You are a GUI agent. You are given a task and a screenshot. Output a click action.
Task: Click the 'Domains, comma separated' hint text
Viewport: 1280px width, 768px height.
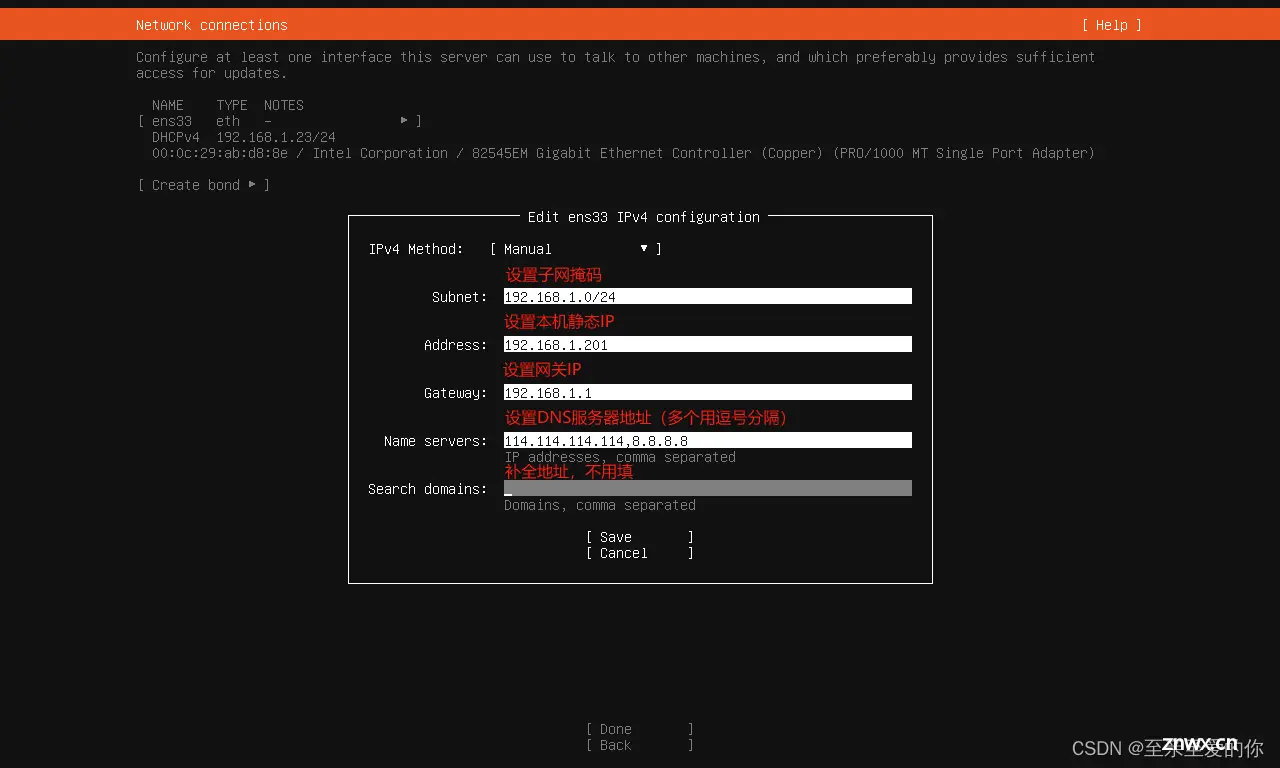[x=600, y=505]
